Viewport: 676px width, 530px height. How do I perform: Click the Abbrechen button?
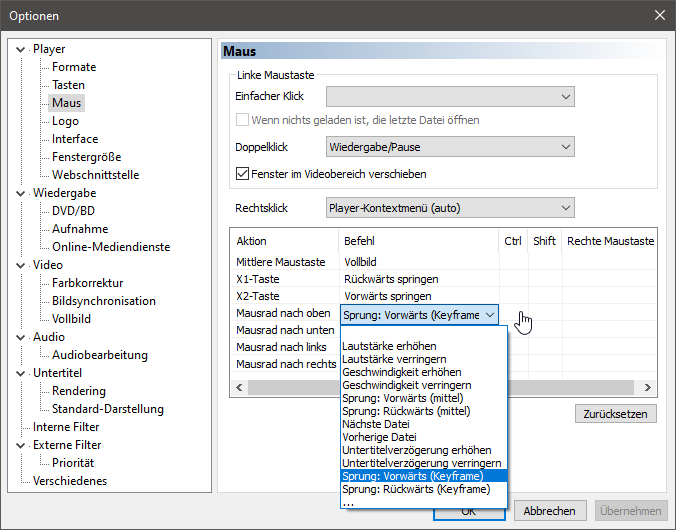coord(550,511)
